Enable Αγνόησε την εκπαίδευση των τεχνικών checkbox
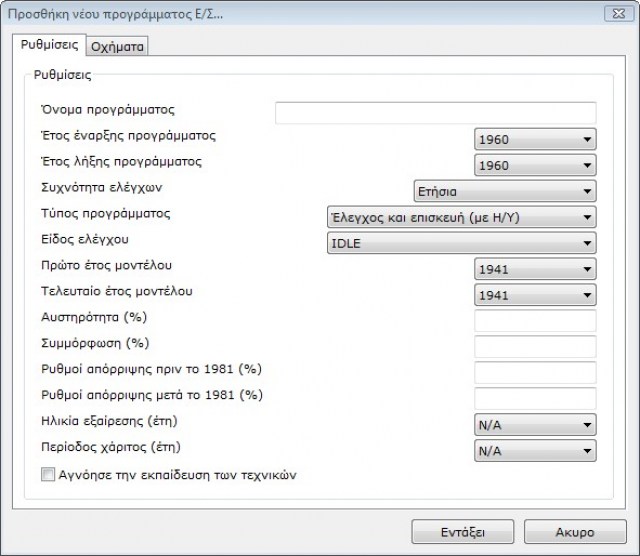Viewport: 640px width, 556px height. pyautogui.click(x=48, y=475)
